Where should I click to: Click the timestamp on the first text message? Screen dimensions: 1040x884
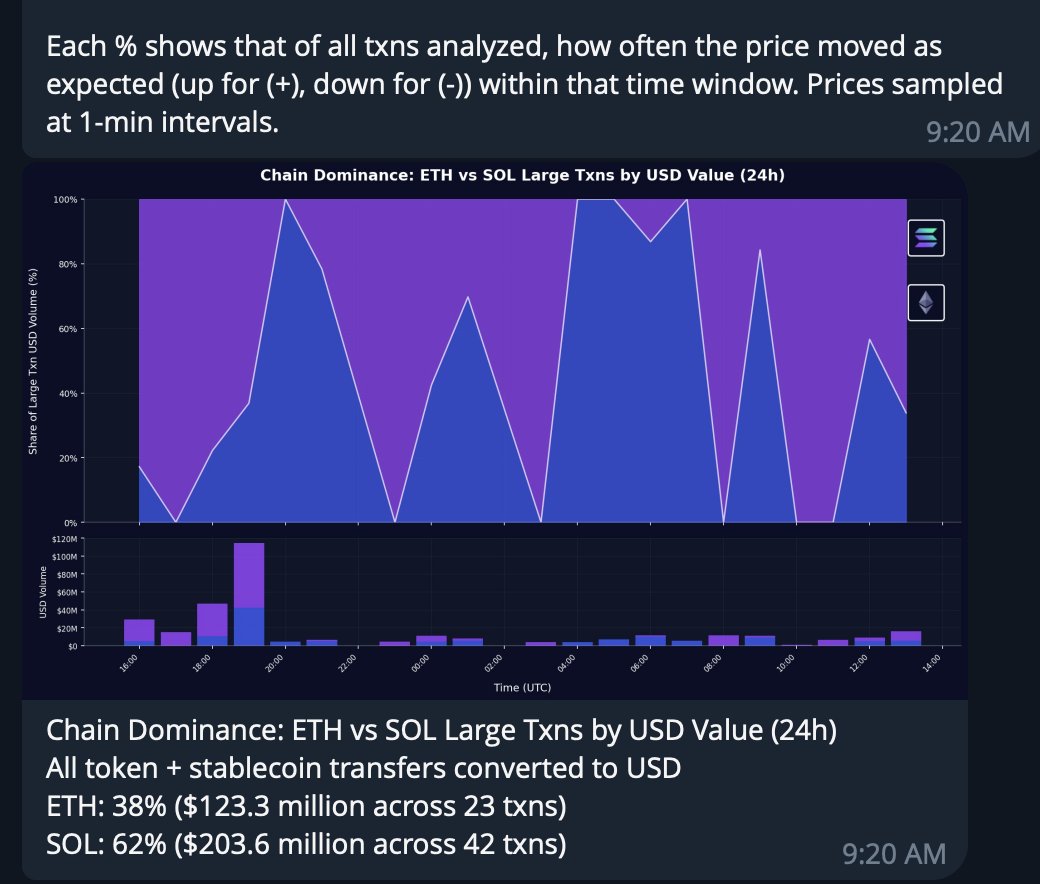tap(977, 132)
